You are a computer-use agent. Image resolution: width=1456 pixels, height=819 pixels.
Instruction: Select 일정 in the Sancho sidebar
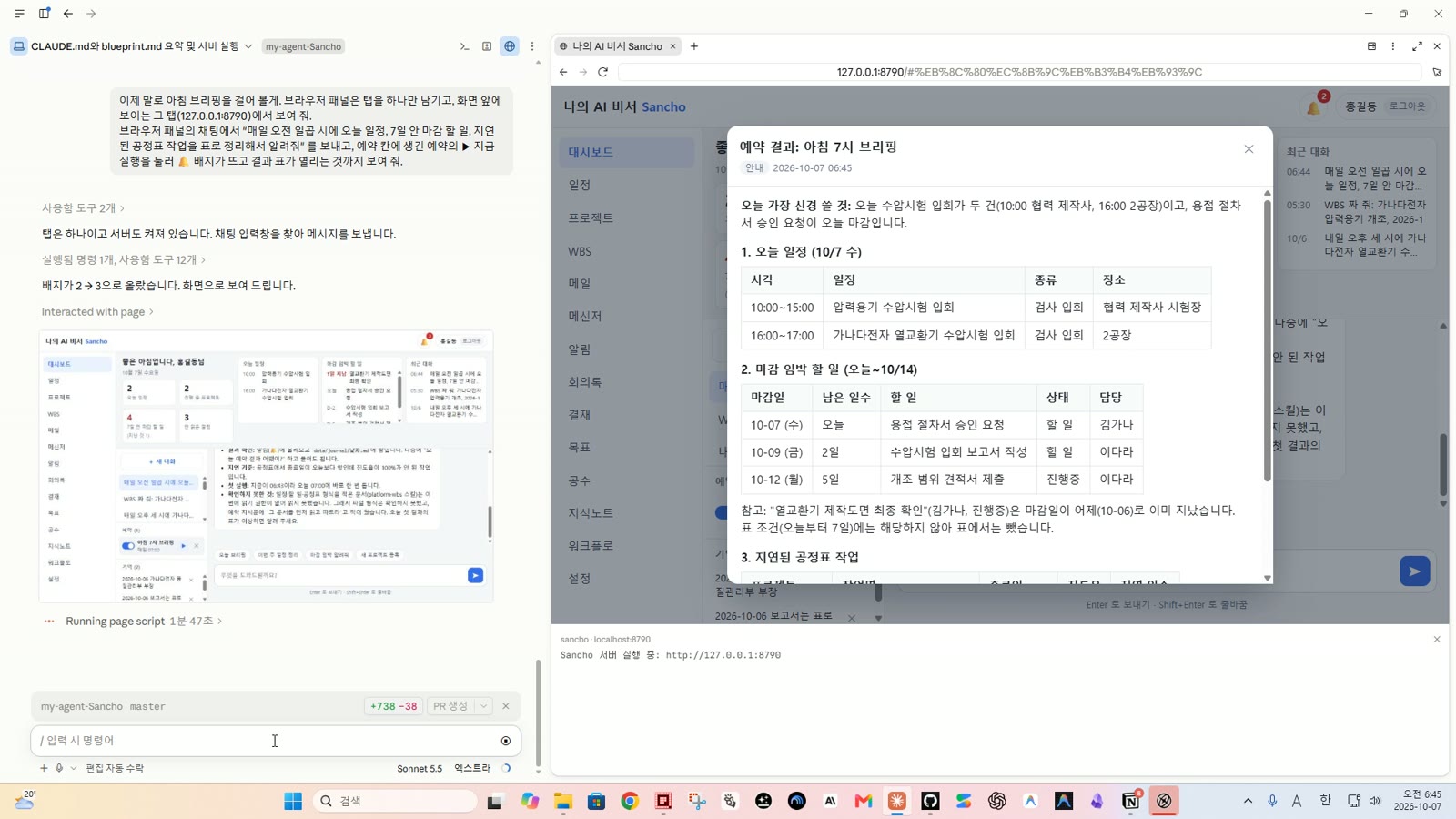click(x=626, y=185)
